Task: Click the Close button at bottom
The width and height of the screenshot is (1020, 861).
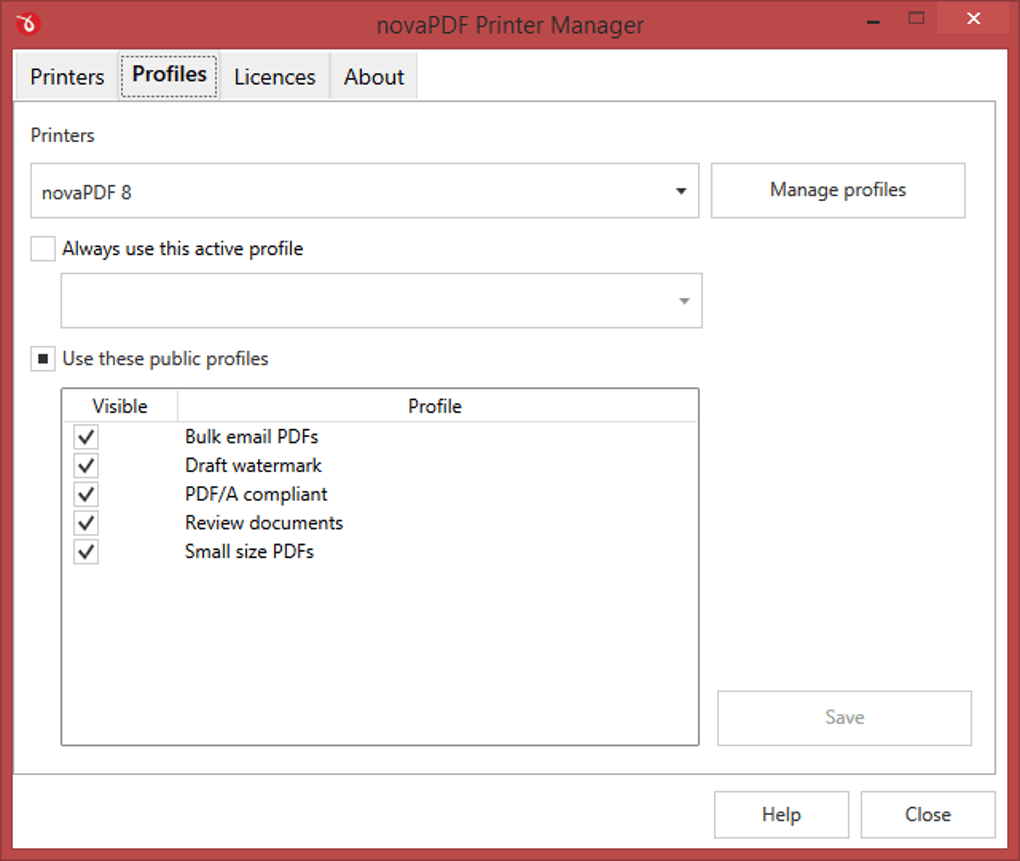Action: coord(928,815)
